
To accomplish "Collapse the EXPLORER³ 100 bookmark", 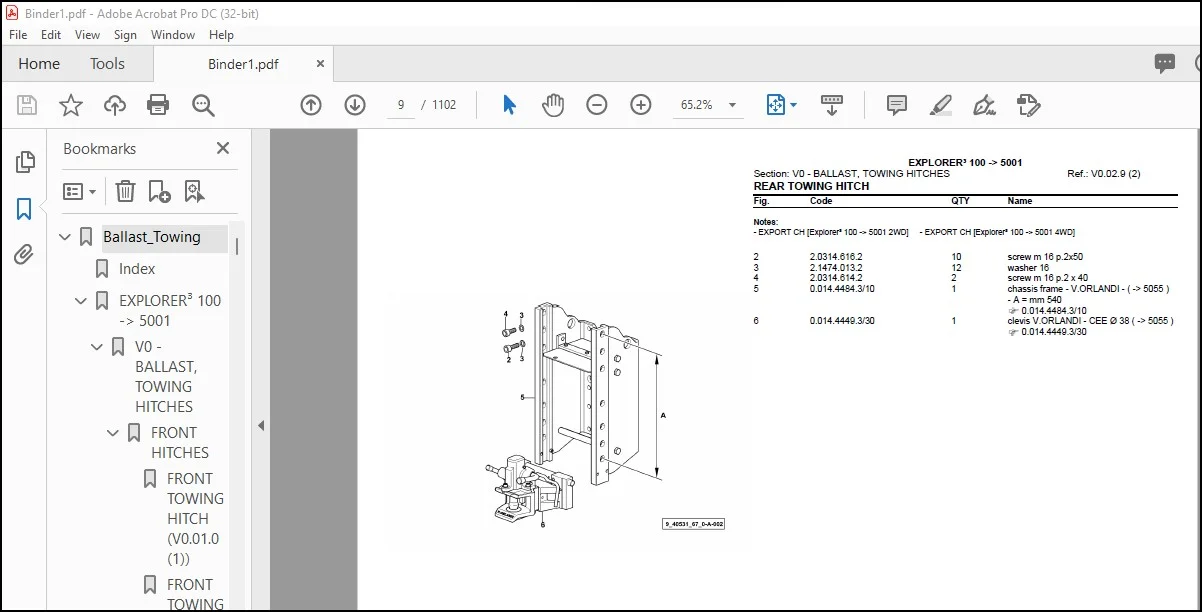I will click(82, 301).
